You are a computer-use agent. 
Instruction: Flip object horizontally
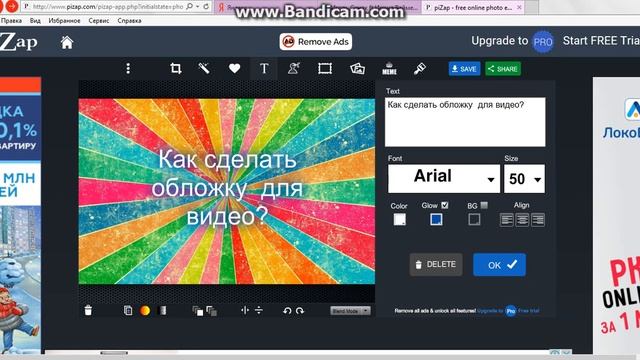click(x=245, y=311)
